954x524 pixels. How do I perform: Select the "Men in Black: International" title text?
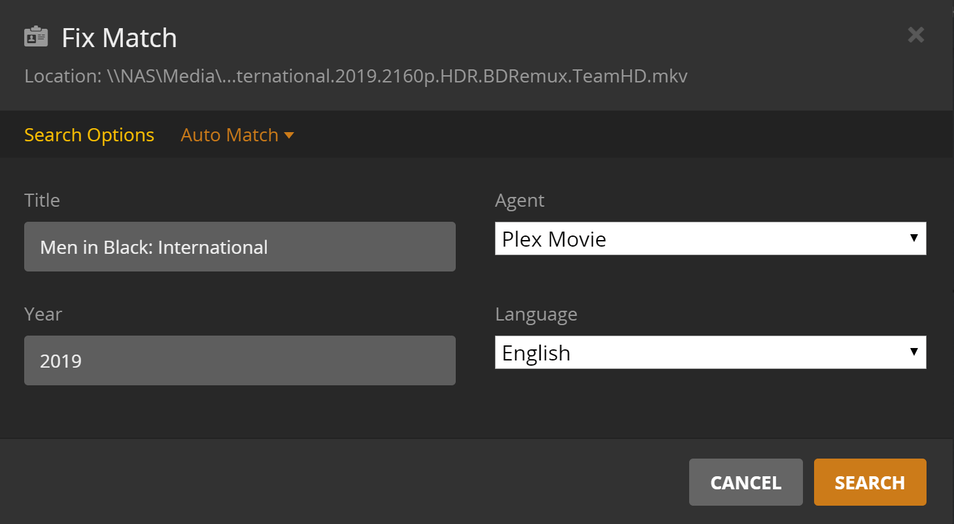tap(154, 247)
